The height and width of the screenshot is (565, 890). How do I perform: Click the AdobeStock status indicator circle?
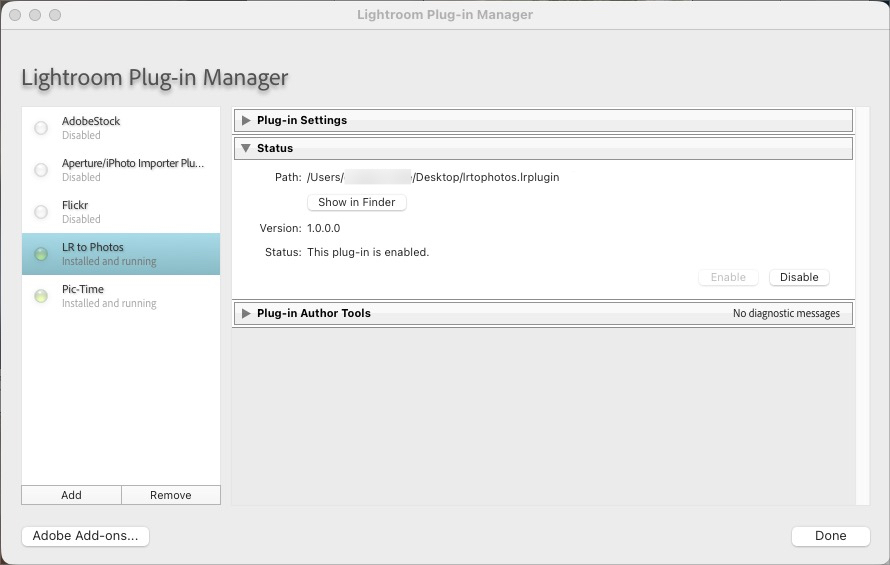(x=41, y=128)
